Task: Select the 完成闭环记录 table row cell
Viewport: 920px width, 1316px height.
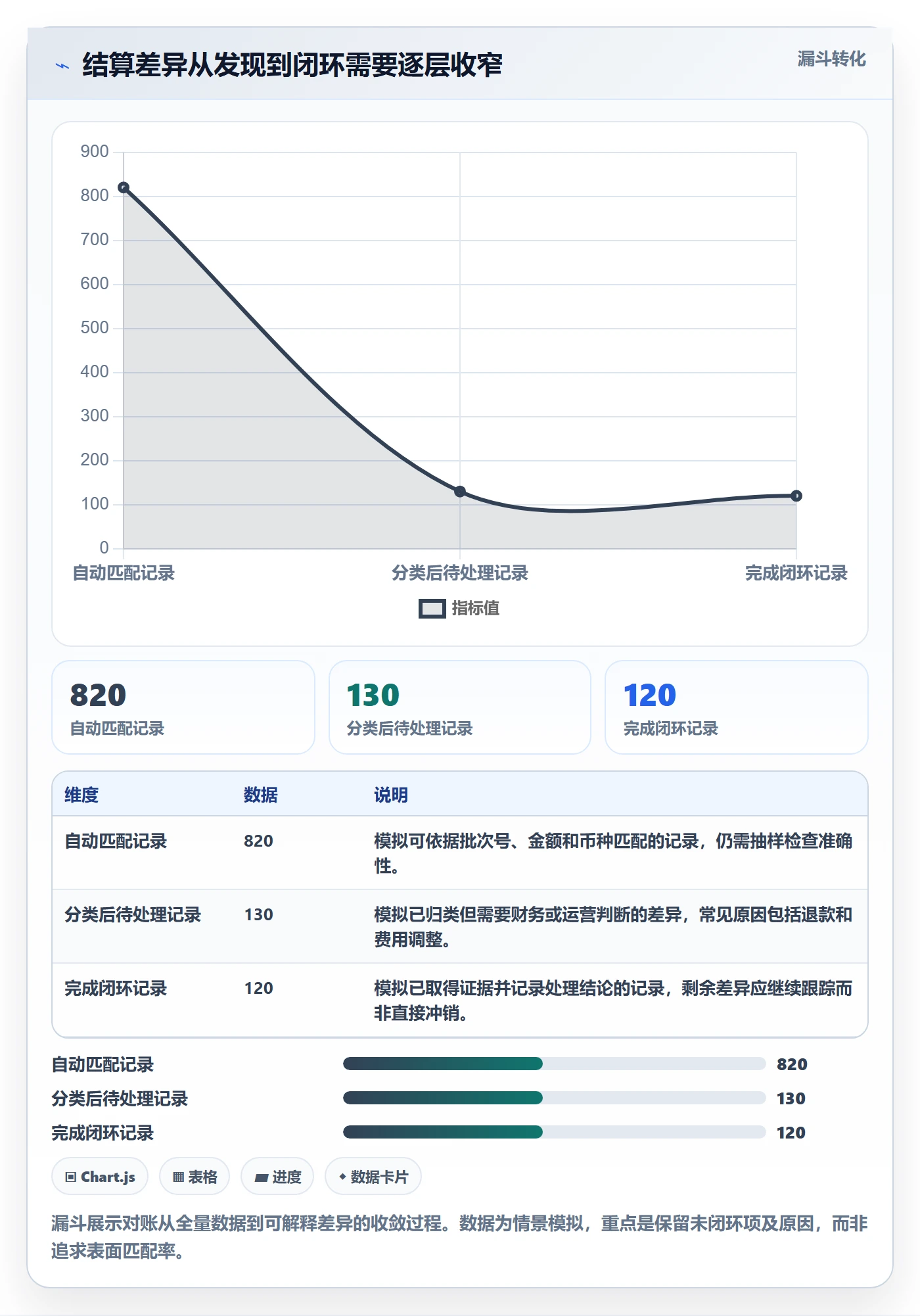Action: pos(116,988)
